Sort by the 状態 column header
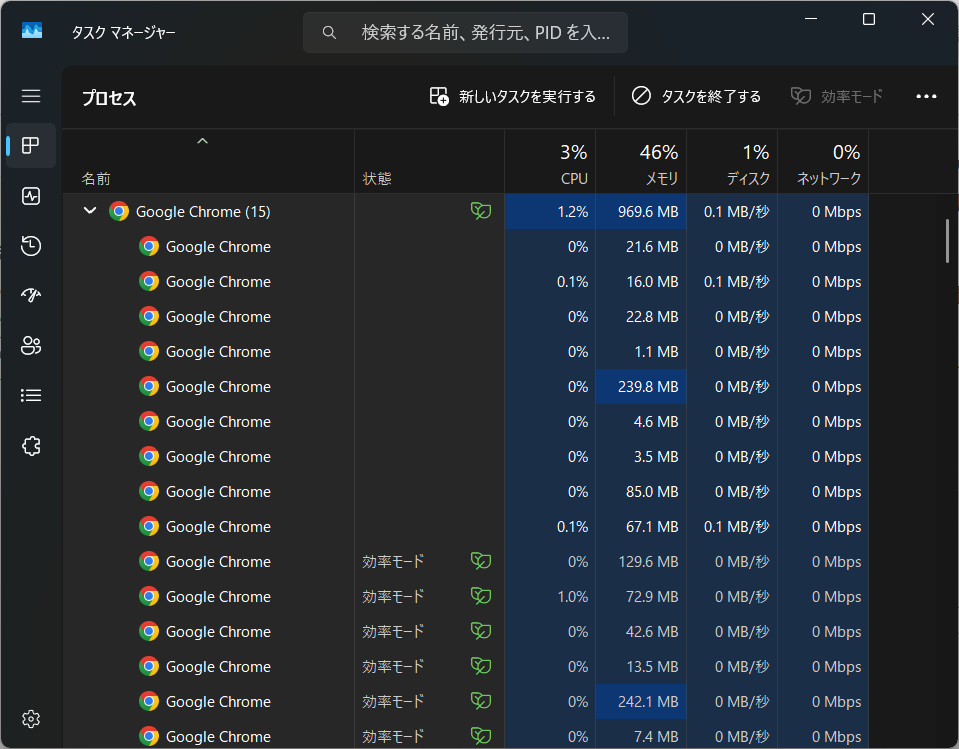The height and width of the screenshot is (749, 959). (429, 161)
